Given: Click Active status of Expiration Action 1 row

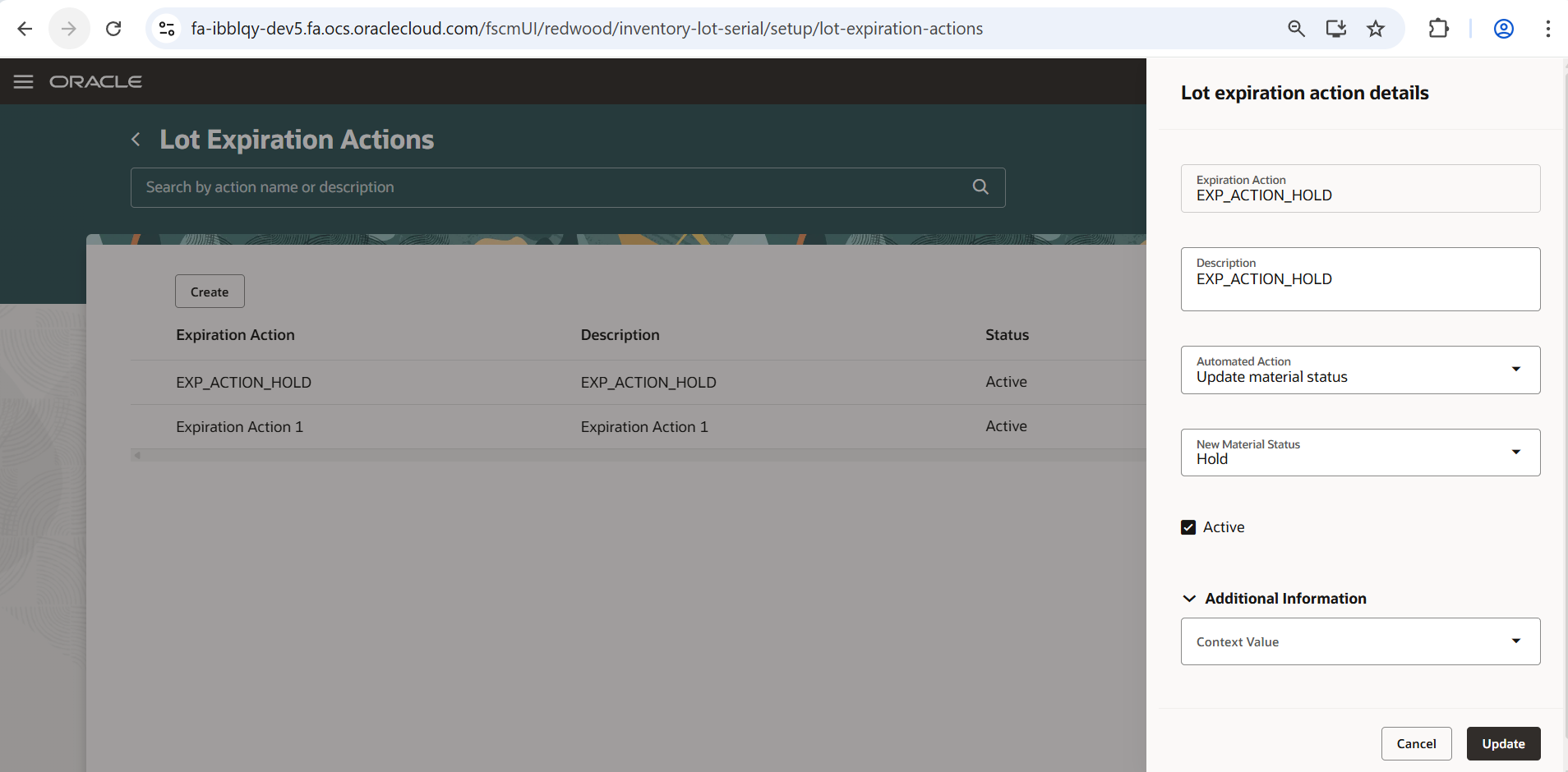Looking at the screenshot, I should point(1006,426).
